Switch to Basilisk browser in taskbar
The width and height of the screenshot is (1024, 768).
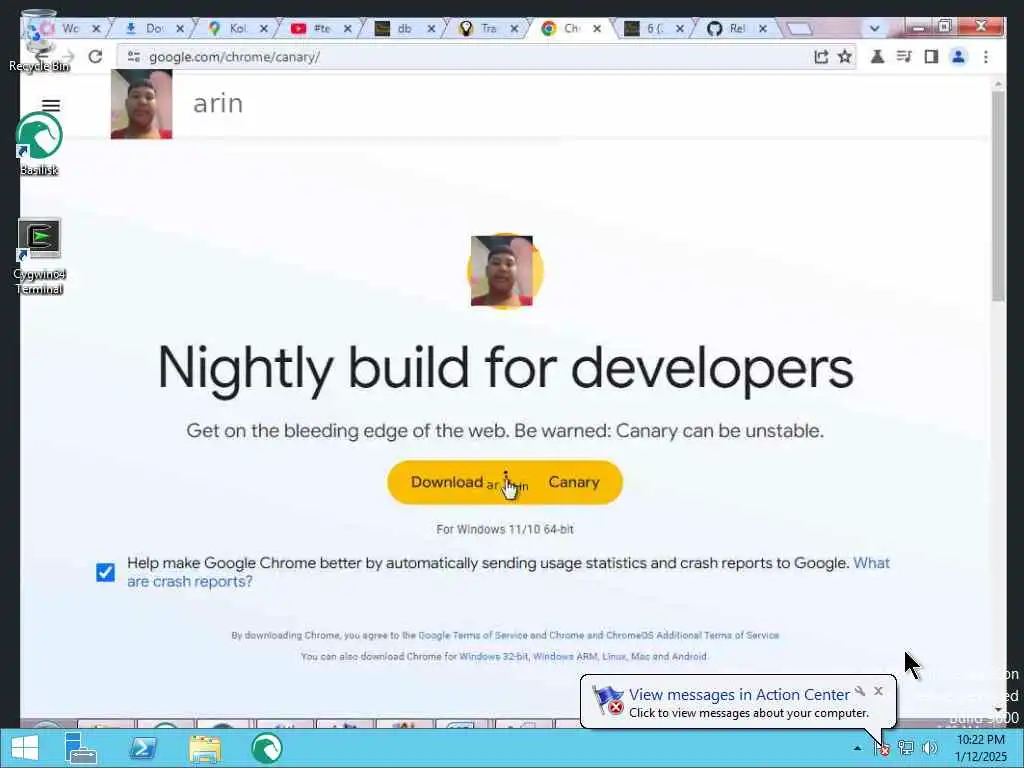(x=266, y=748)
